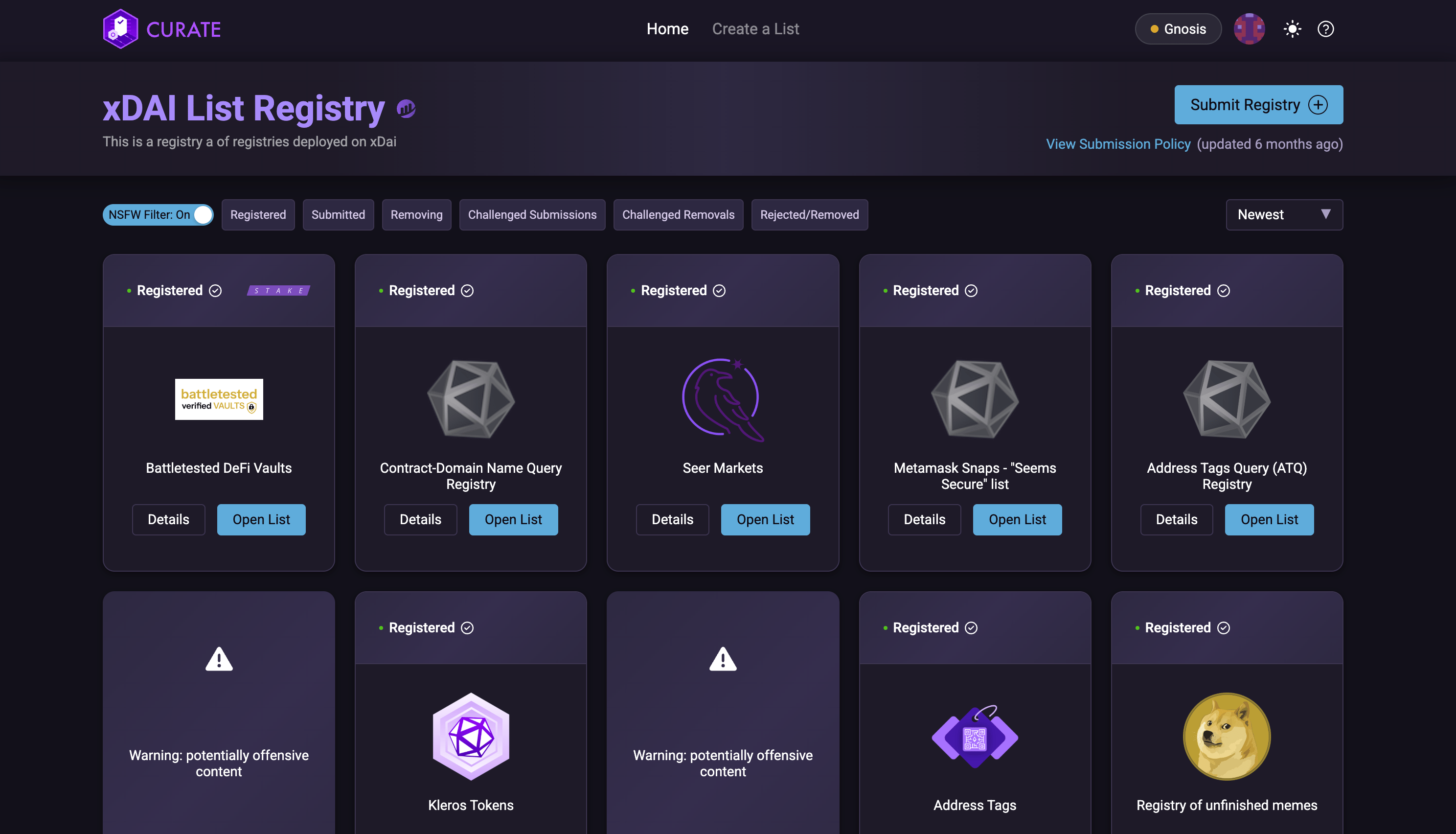Click the Registered checkmark icon on Seer Markets card
1456x834 pixels.
719,291
